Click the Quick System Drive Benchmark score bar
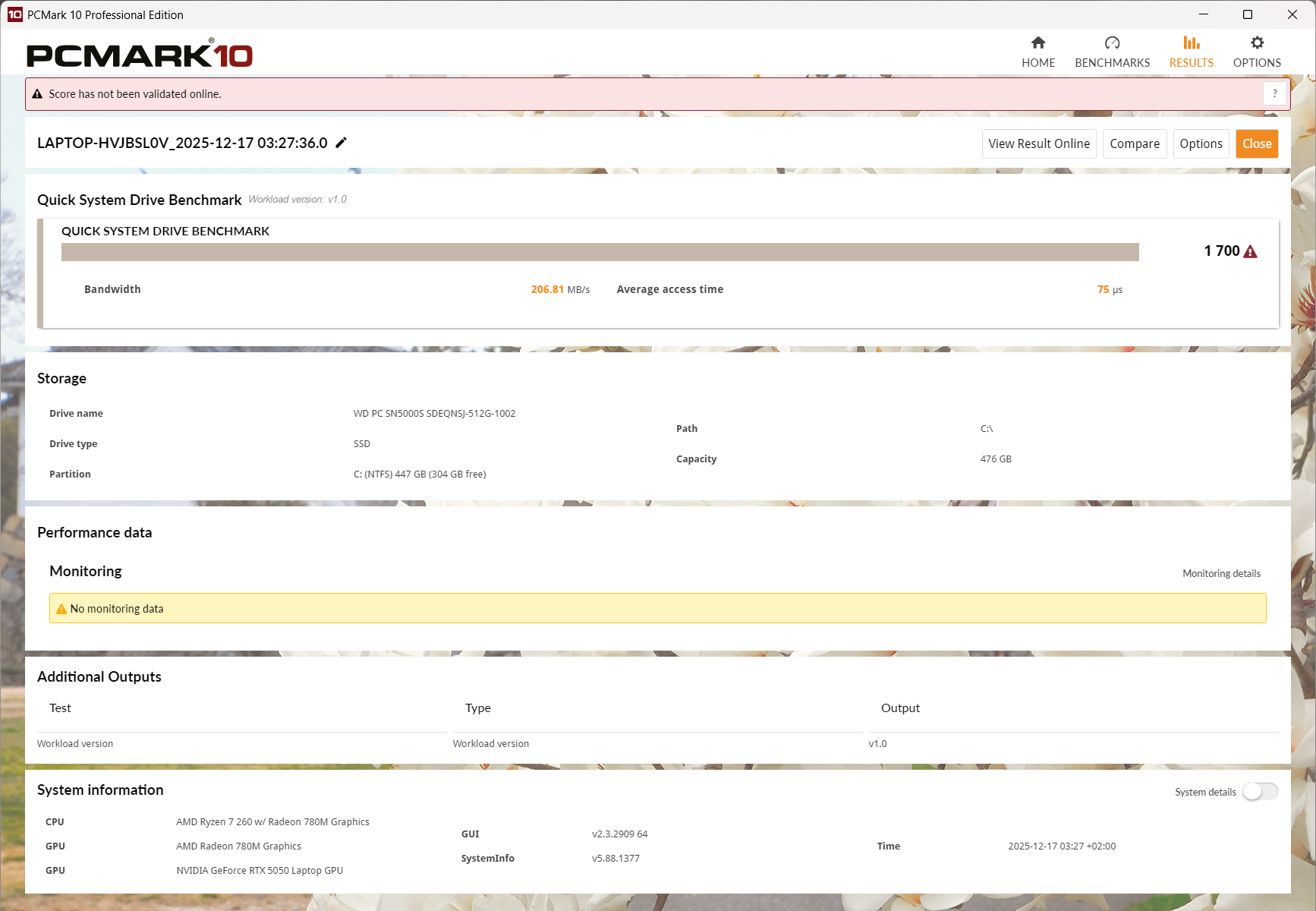The width and height of the screenshot is (1316, 911). (x=600, y=252)
